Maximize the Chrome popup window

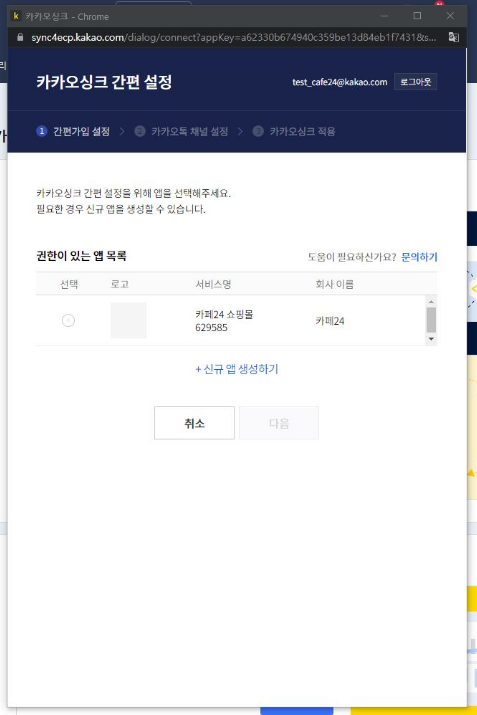pyautogui.click(x=417, y=16)
